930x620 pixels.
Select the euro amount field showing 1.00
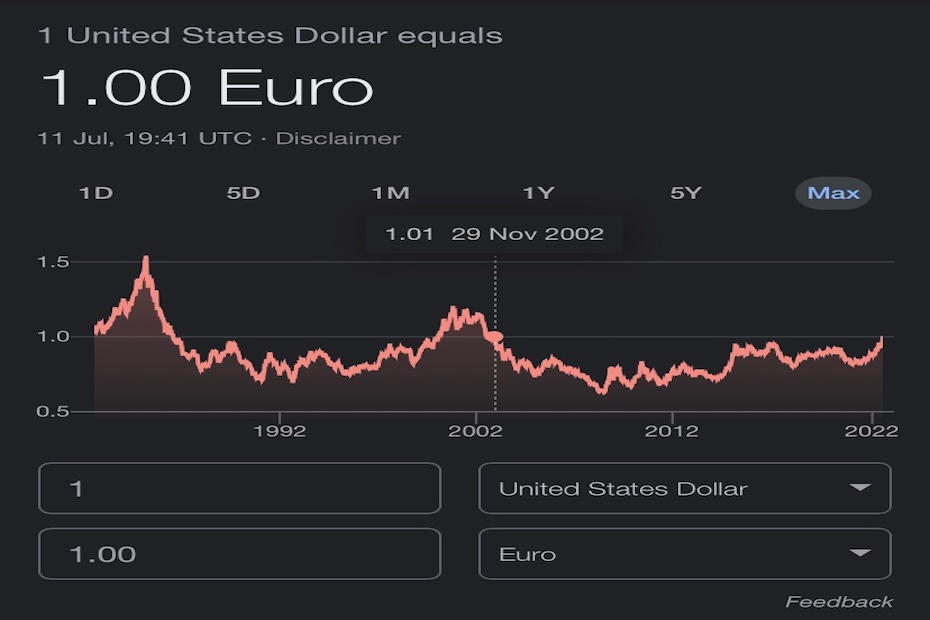(240, 553)
